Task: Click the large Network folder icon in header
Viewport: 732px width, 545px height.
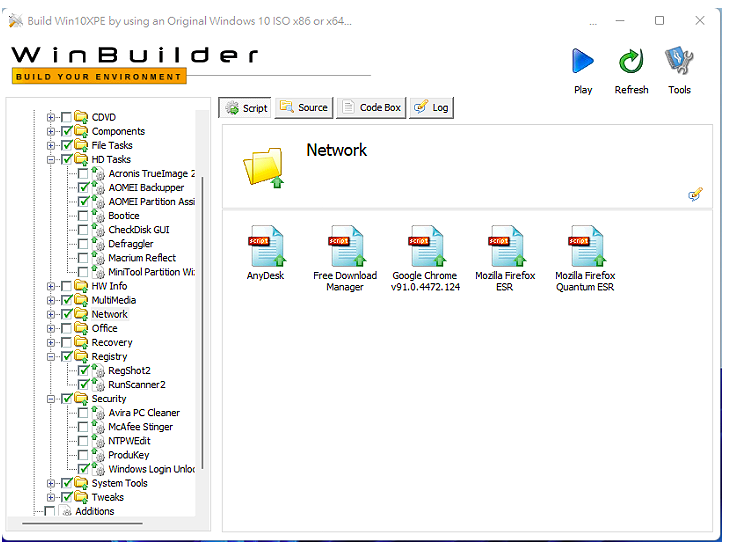Action: (264, 167)
